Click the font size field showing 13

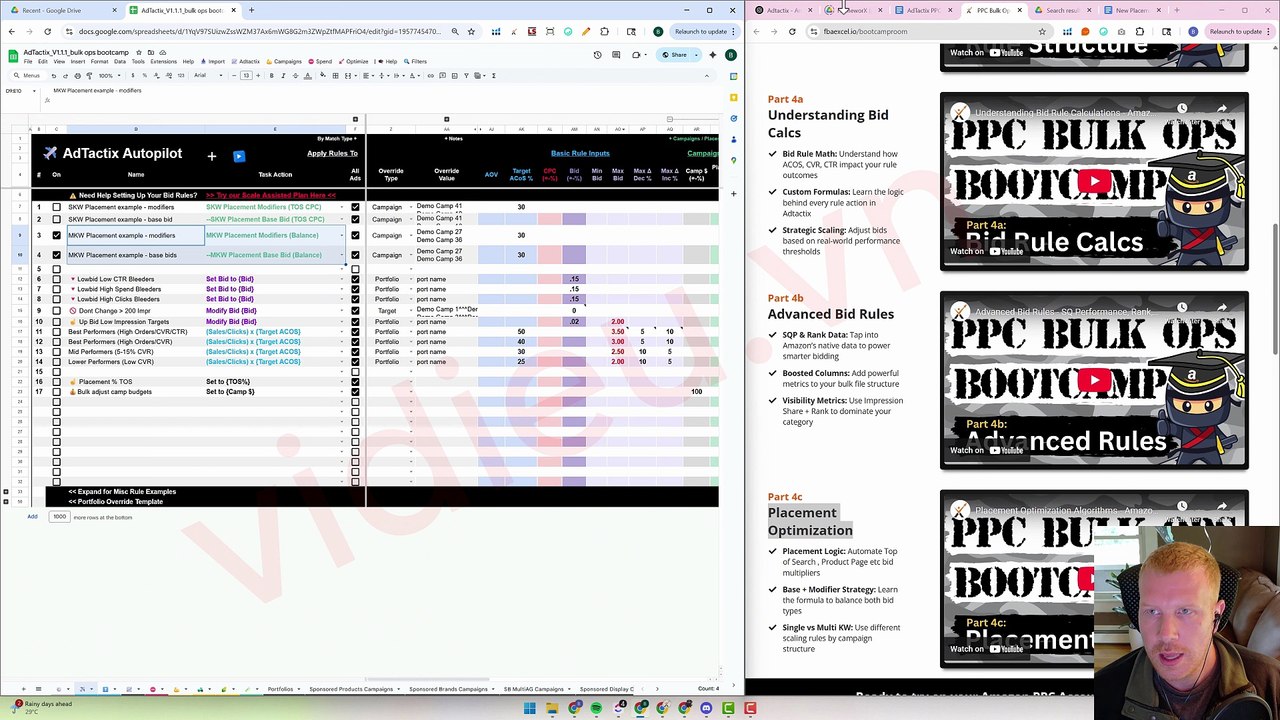tap(246, 75)
